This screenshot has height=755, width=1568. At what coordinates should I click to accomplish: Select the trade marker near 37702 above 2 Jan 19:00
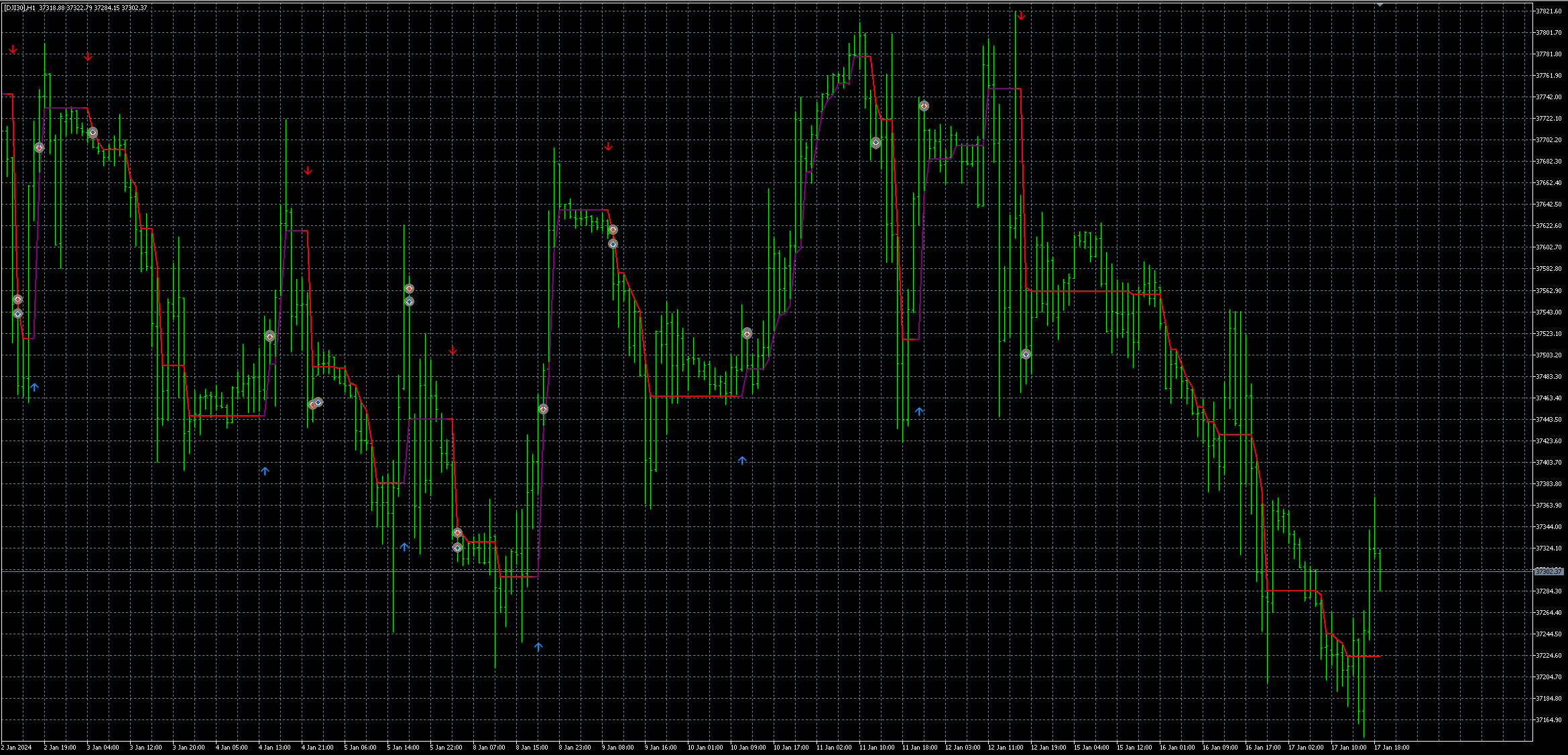click(x=40, y=148)
